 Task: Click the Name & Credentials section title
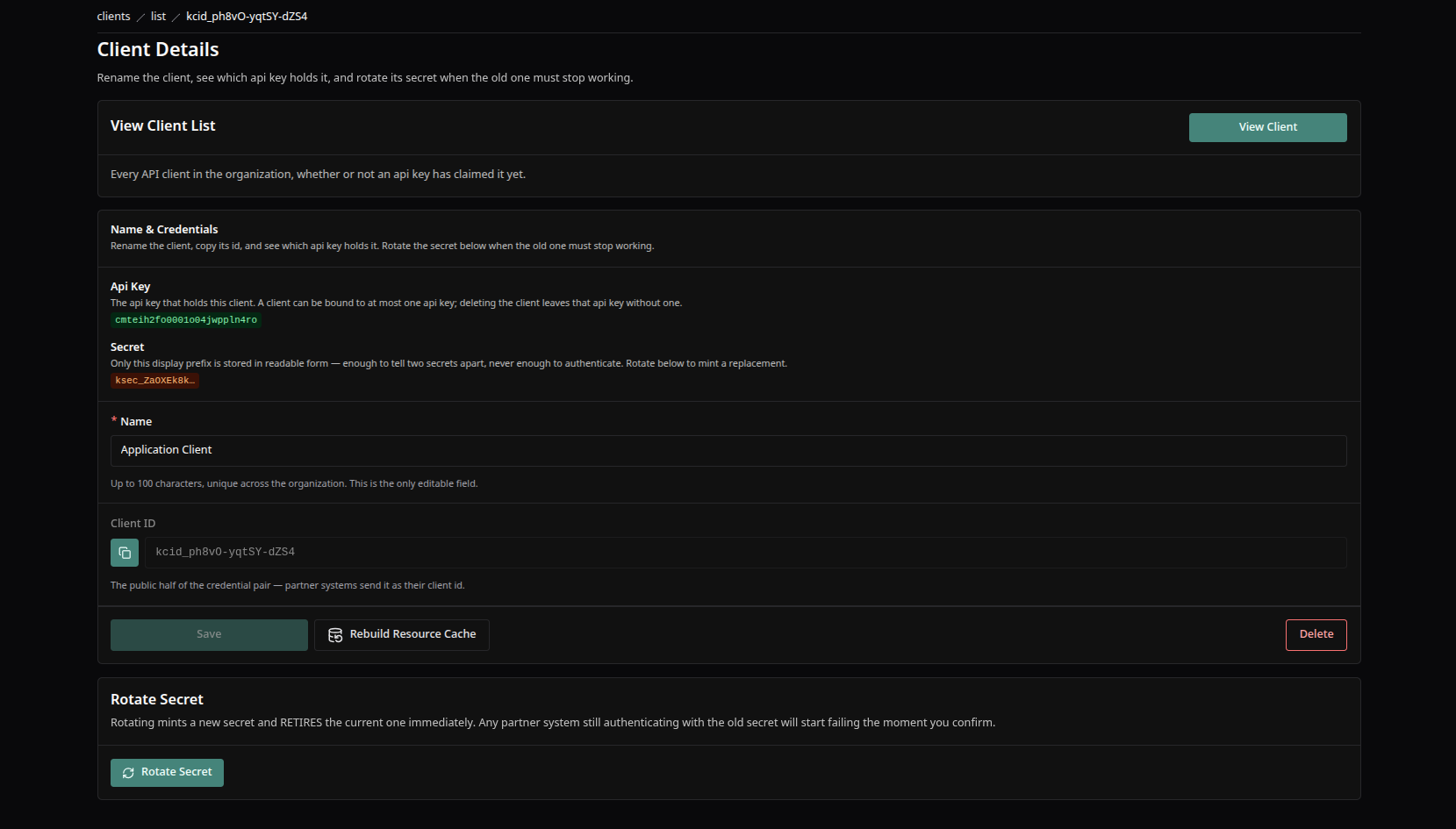[164, 230]
